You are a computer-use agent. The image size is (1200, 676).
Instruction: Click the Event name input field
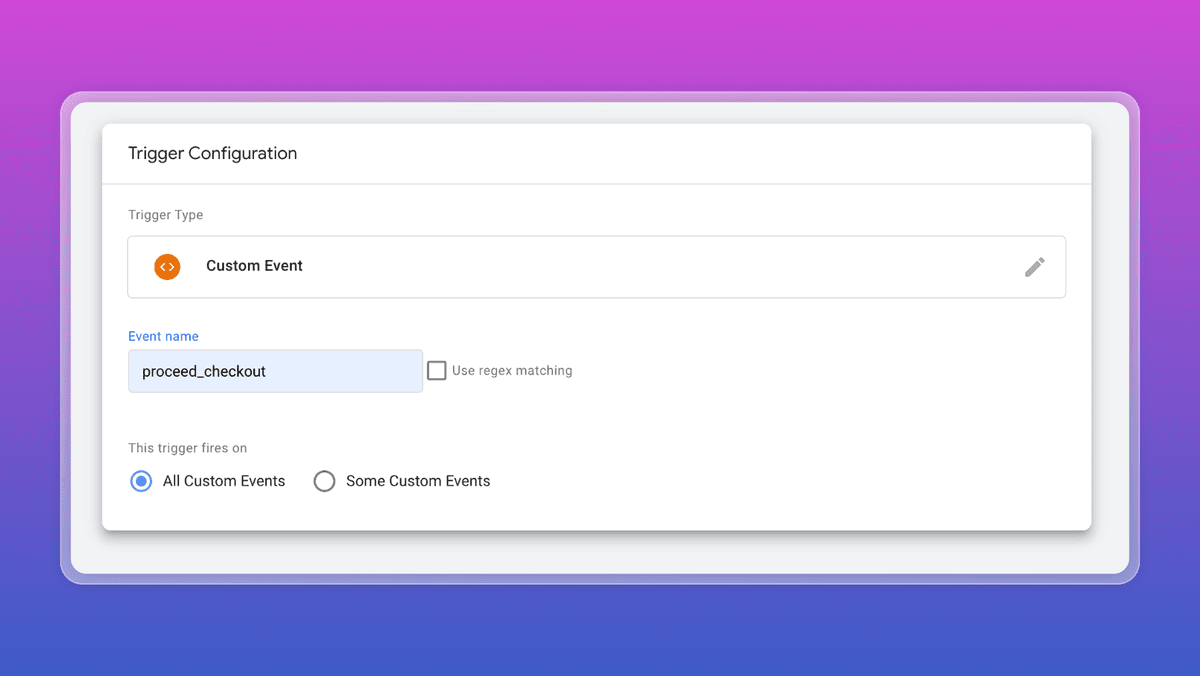[x=275, y=371]
